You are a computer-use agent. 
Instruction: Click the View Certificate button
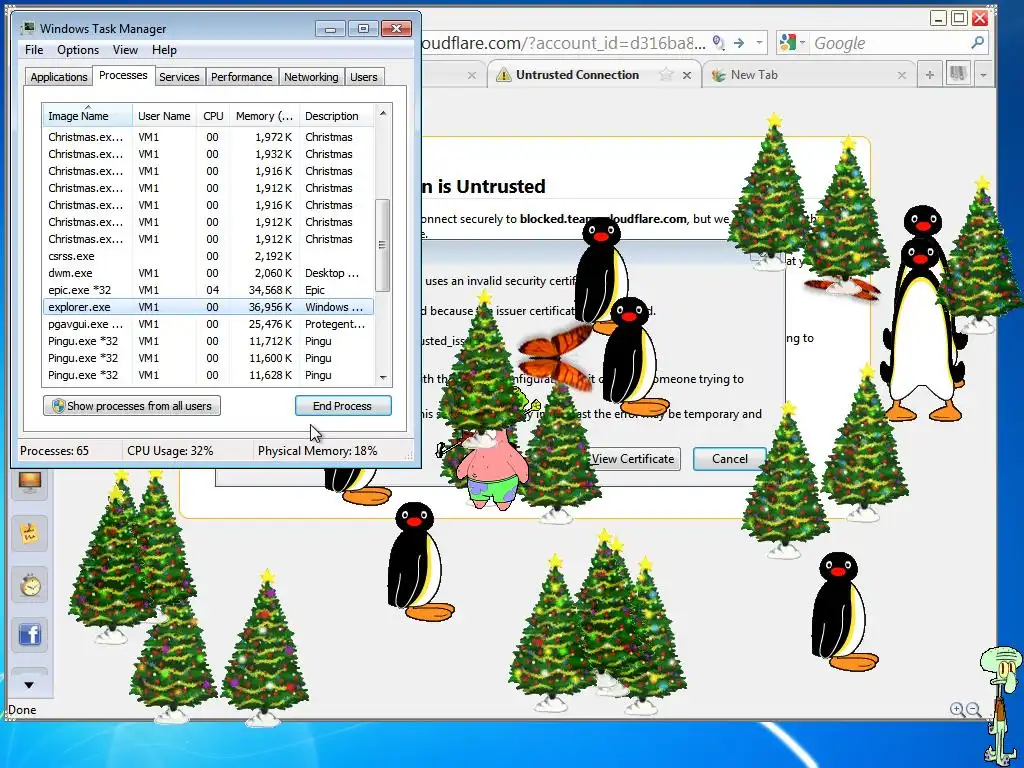[633, 459]
